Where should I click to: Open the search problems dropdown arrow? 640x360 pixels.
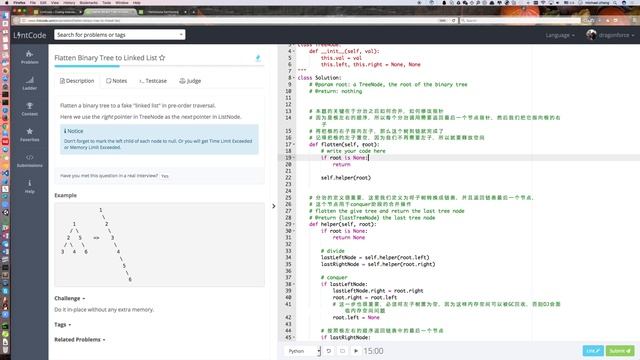(x=181, y=35)
